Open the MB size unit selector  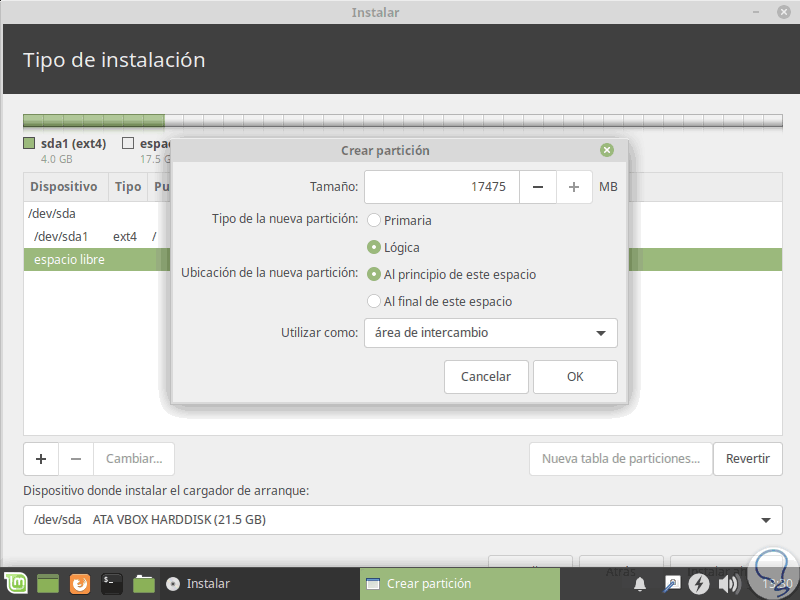click(608, 186)
